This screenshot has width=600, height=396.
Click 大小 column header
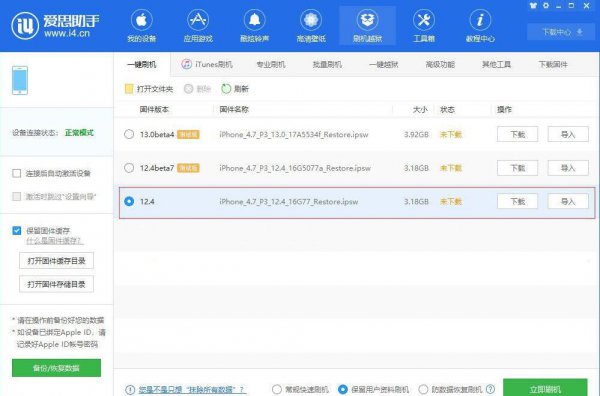click(420, 109)
